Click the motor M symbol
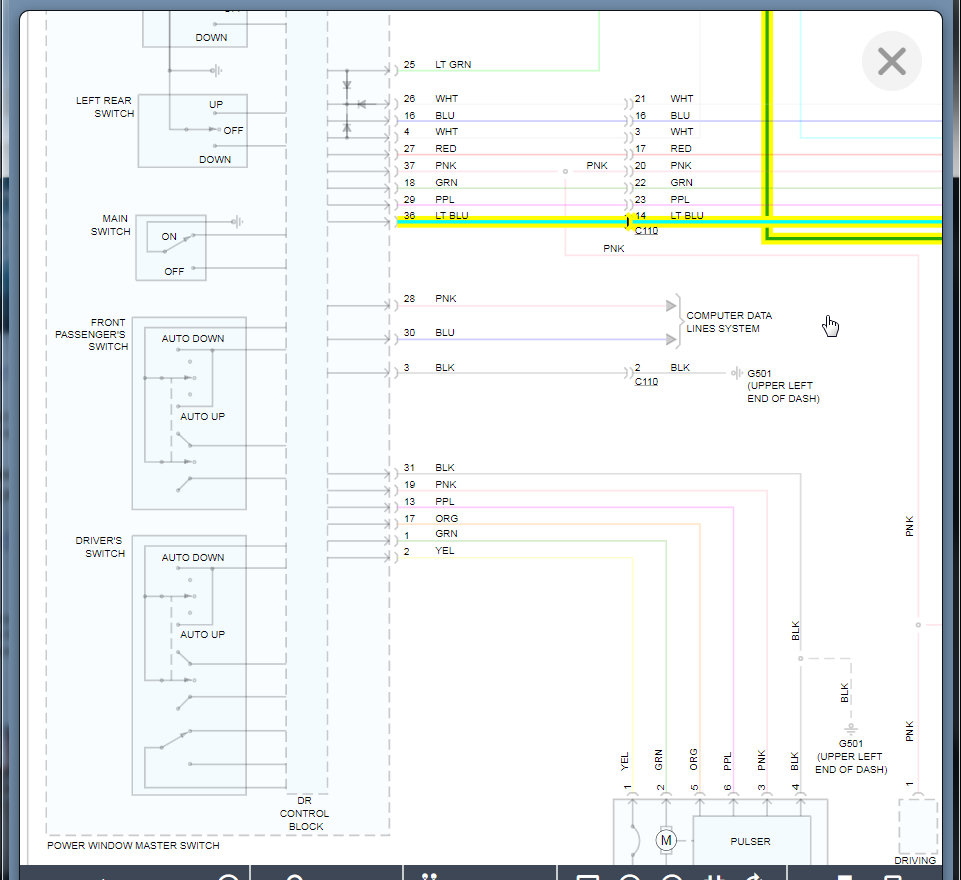 point(666,840)
